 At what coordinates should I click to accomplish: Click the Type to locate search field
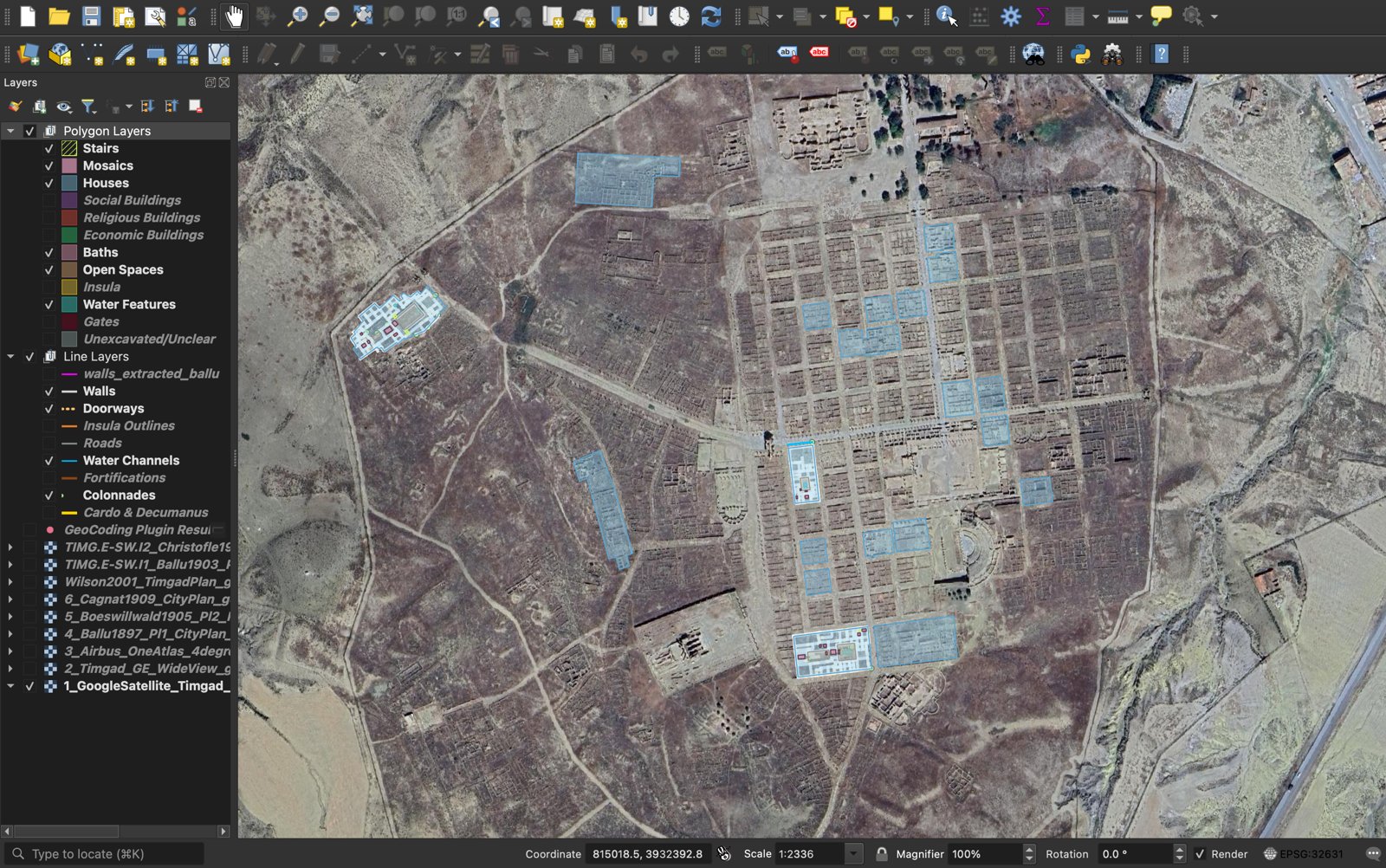[104, 854]
